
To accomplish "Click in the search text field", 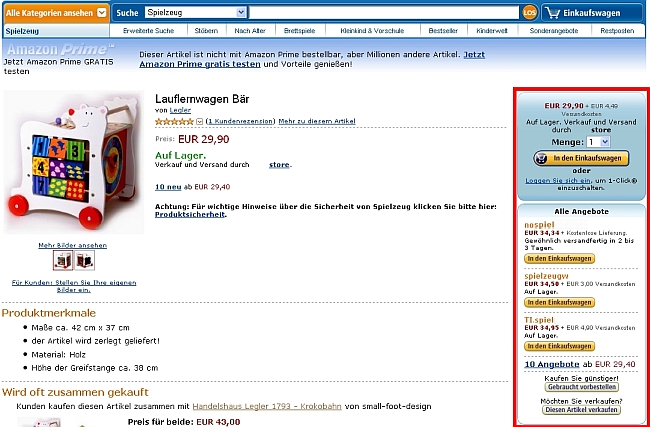I will click(384, 12).
